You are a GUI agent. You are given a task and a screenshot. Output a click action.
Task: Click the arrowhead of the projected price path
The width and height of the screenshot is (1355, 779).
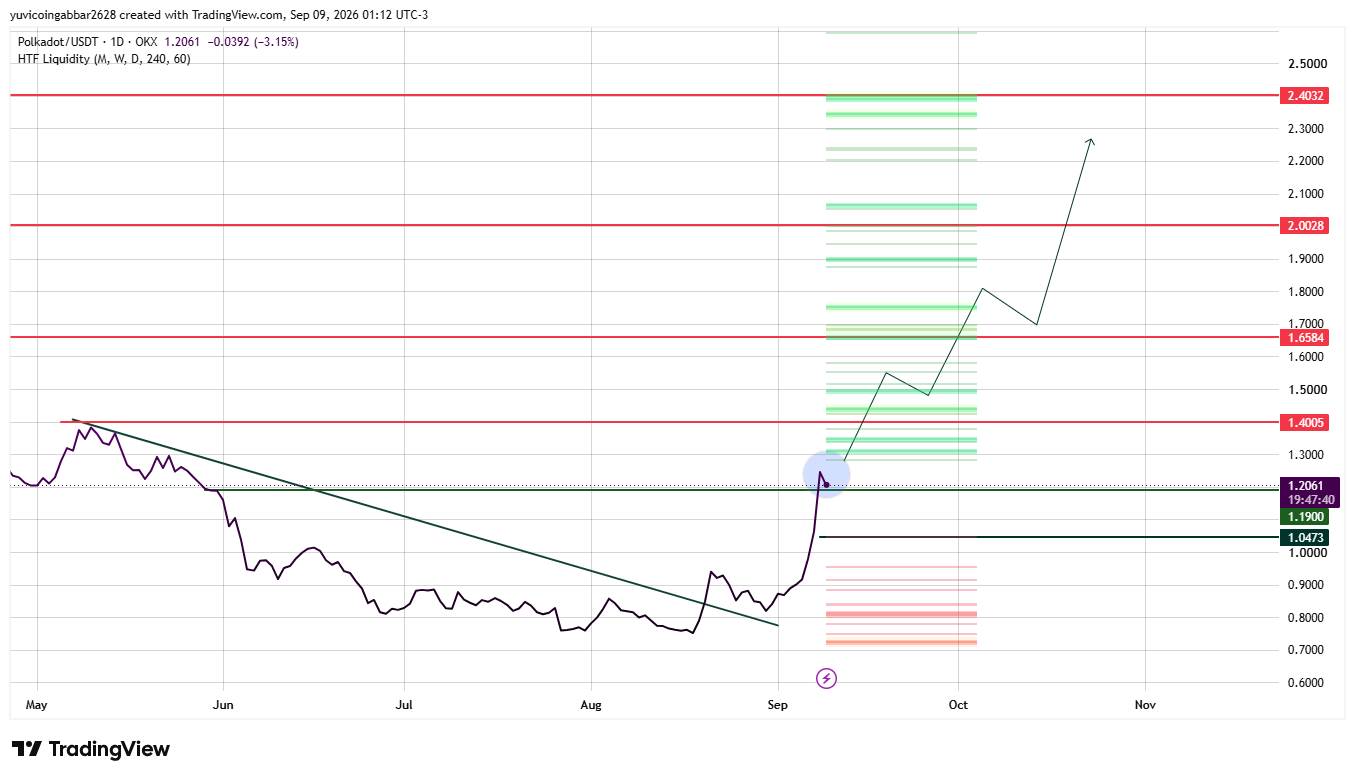pyautogui.click(x=1090, y=142)
